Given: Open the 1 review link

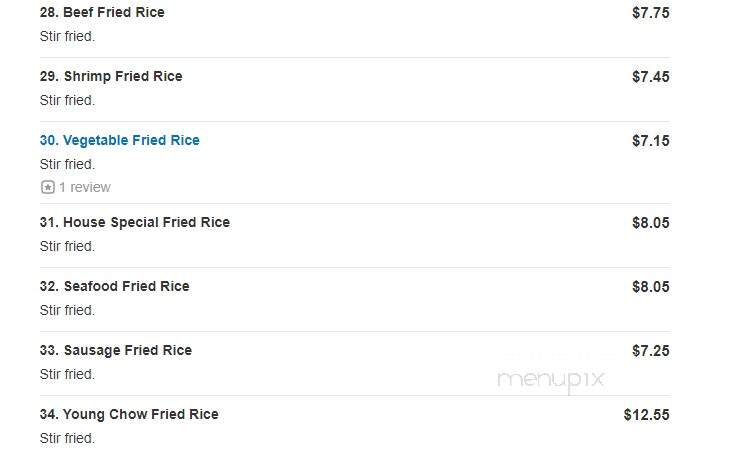Looking at the screenshot, I should coord(85,187).
